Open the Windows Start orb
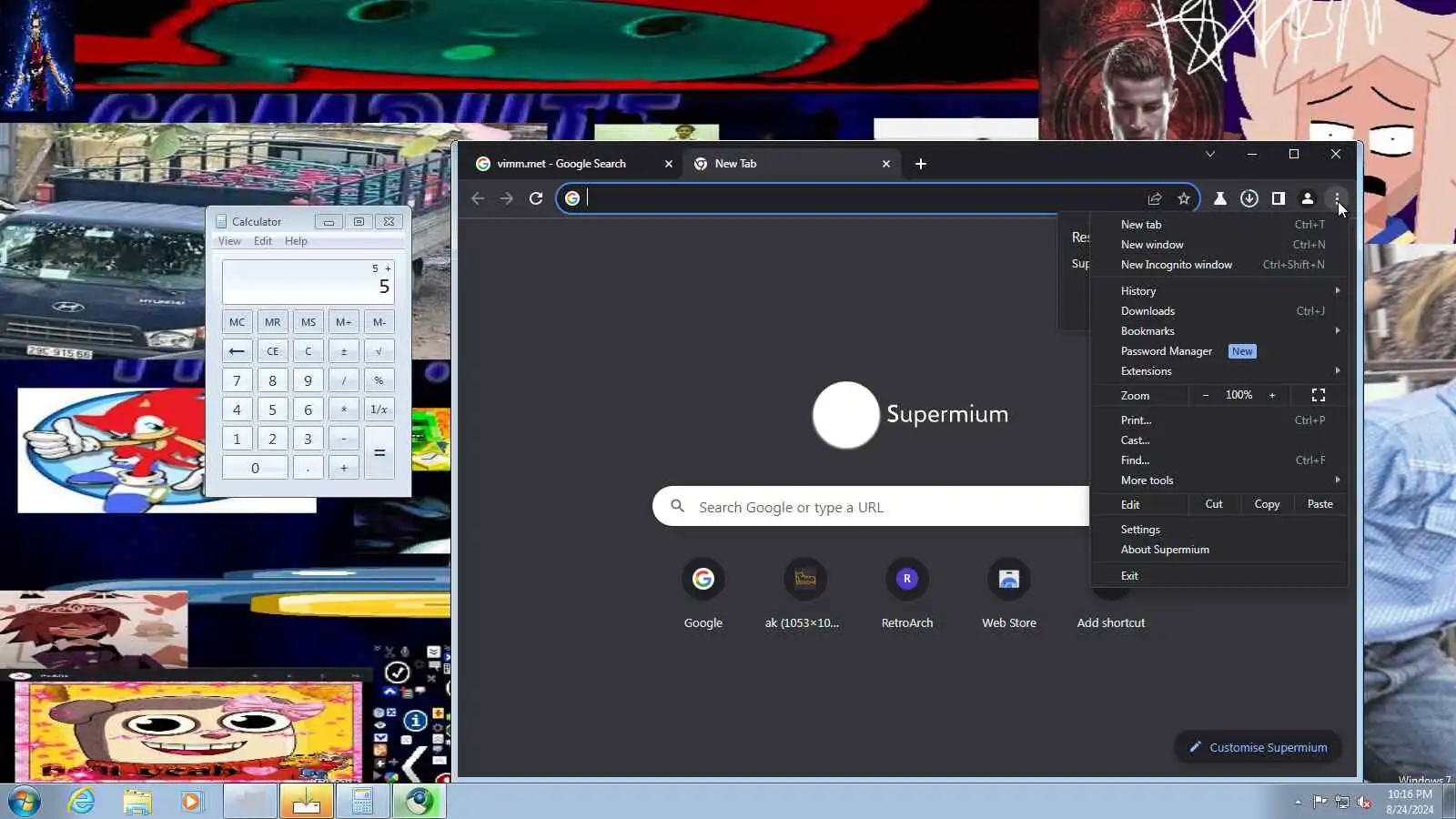 [x=25, y=801]
